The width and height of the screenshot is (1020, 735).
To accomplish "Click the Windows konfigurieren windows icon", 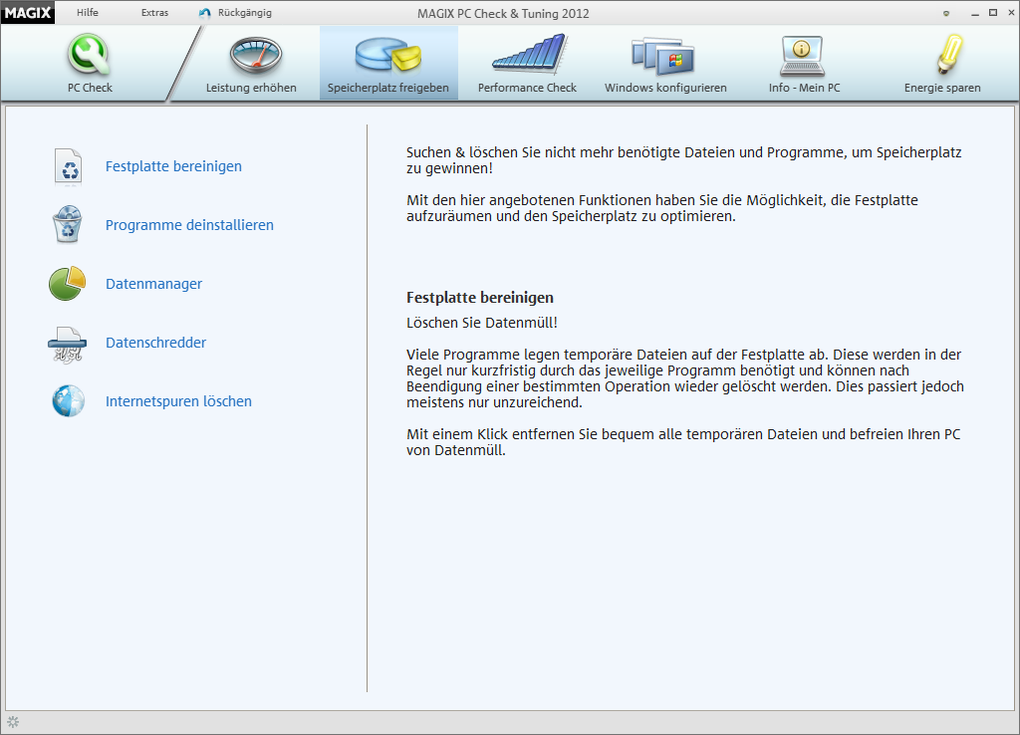I will pyautogui.click(x=664, y=56).
